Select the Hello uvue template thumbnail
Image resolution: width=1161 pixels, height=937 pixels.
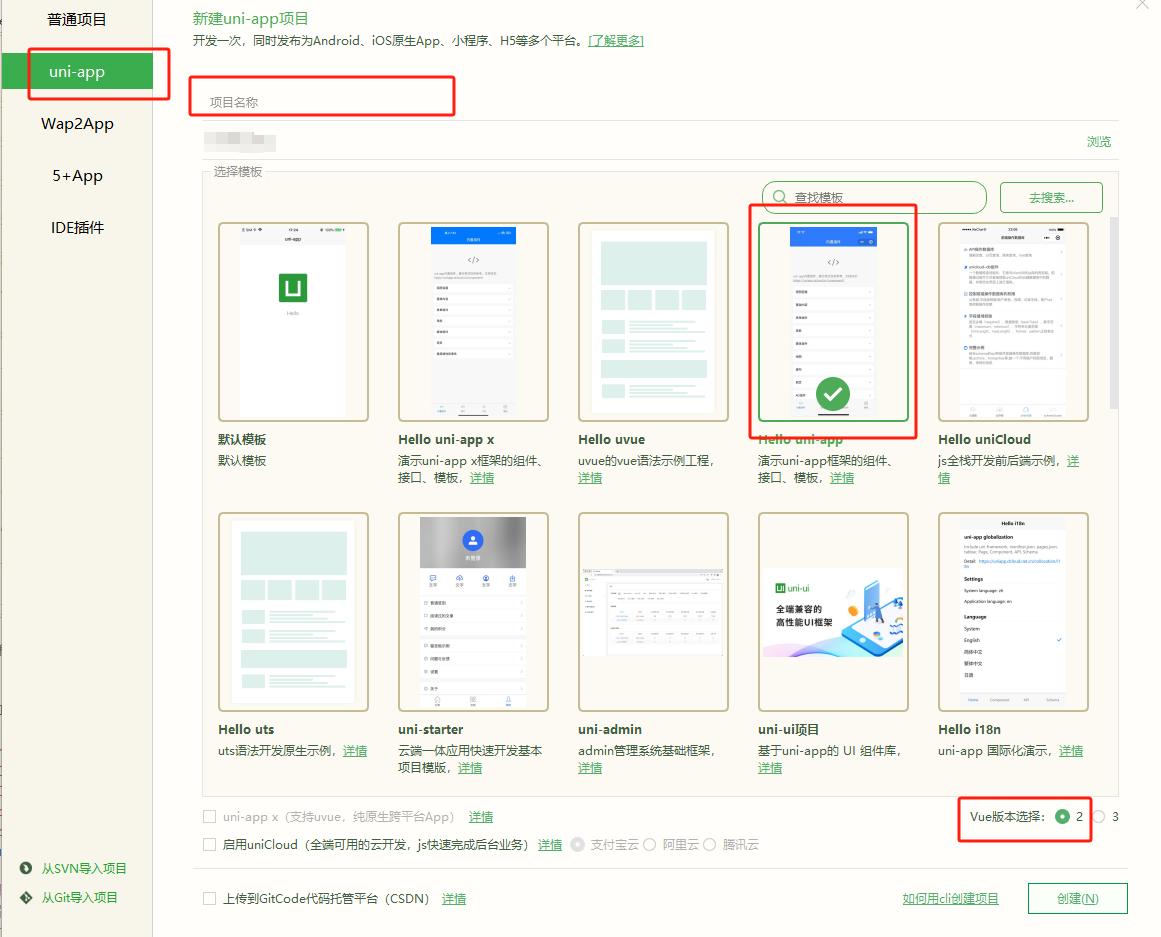(653, 322)
